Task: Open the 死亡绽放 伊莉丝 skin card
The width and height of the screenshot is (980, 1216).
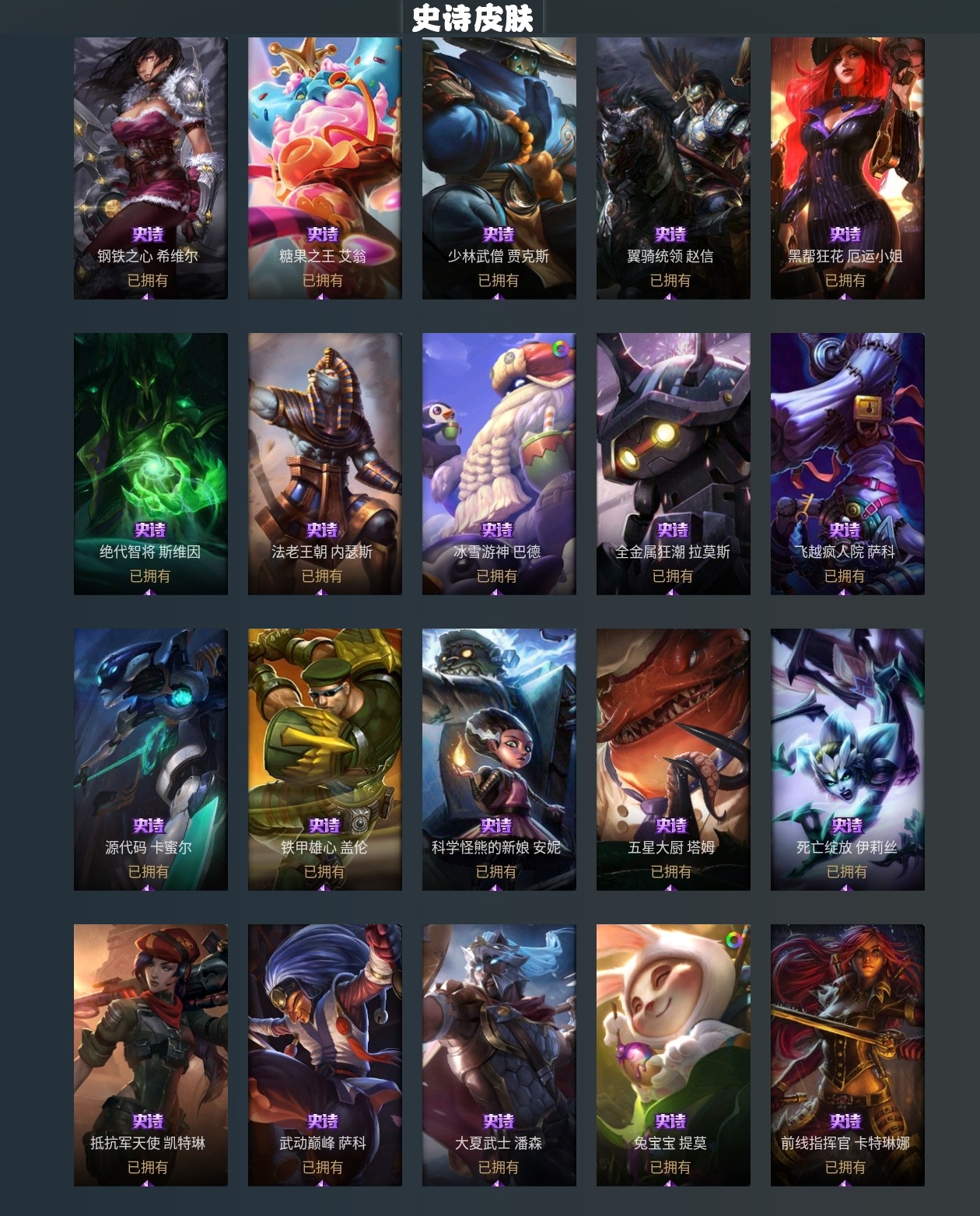Action: point(848,759)
